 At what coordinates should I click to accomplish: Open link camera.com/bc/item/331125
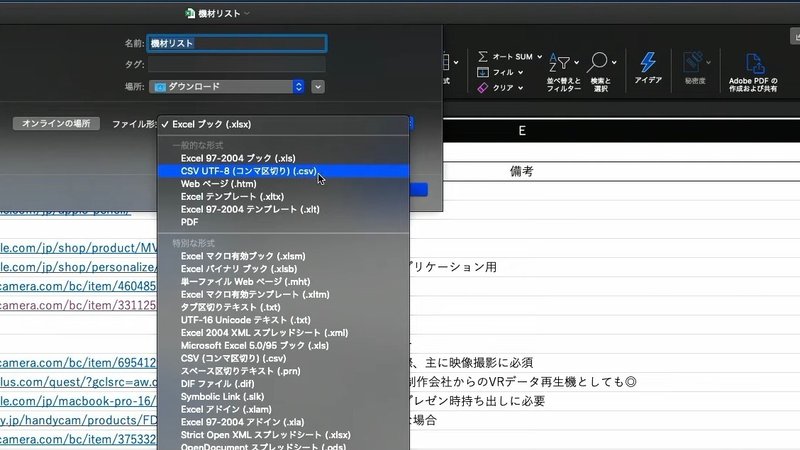[x=79, y=305]
